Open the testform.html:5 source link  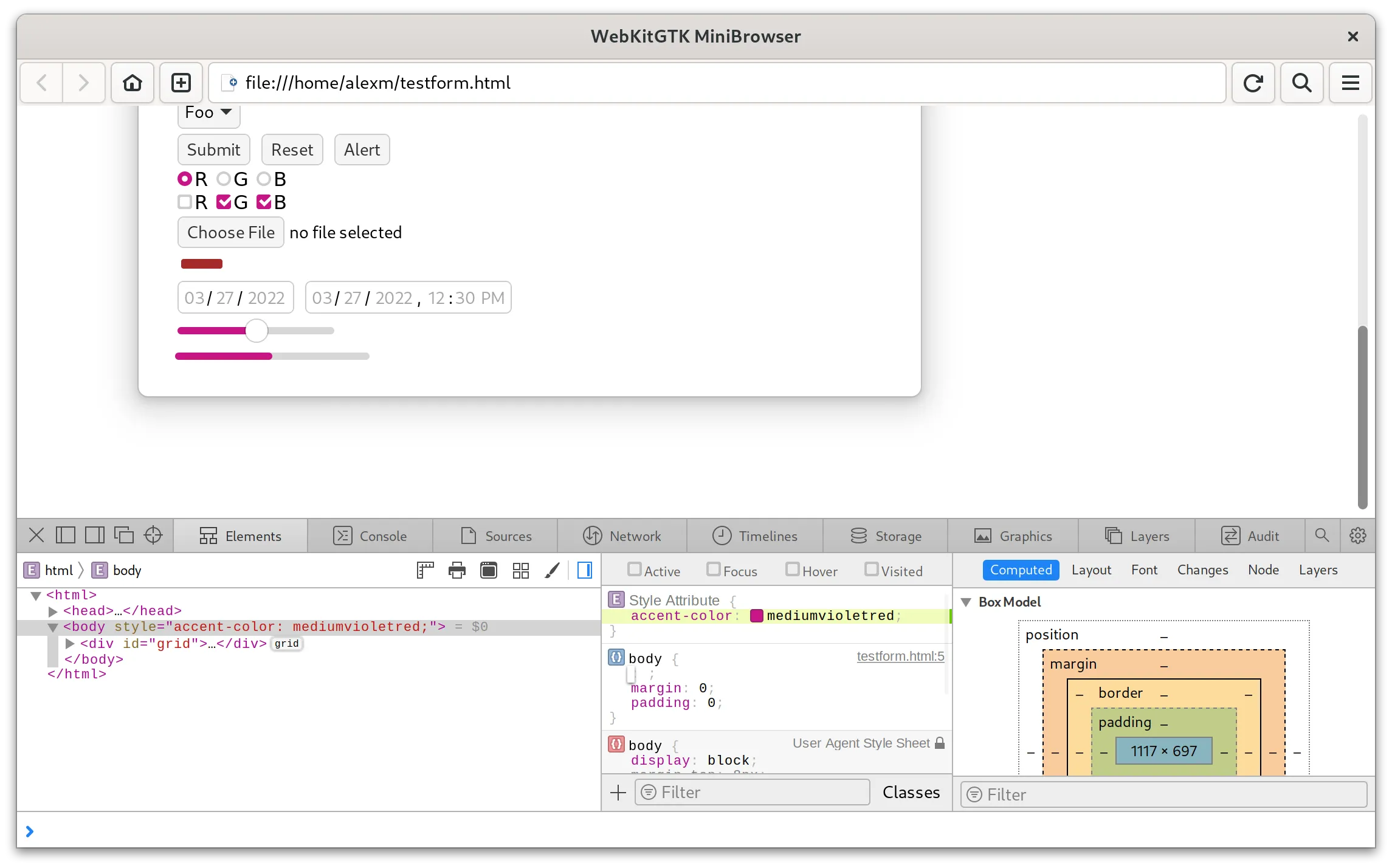[900, 656]
